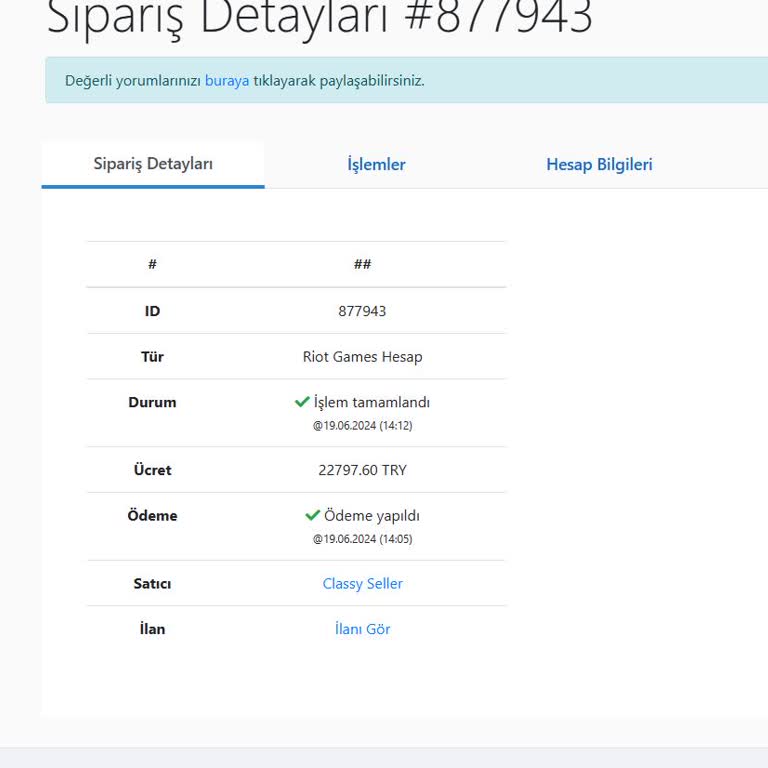
Task: Open the 'buraya' link in the banner
Action: click(x=227, y=81)
